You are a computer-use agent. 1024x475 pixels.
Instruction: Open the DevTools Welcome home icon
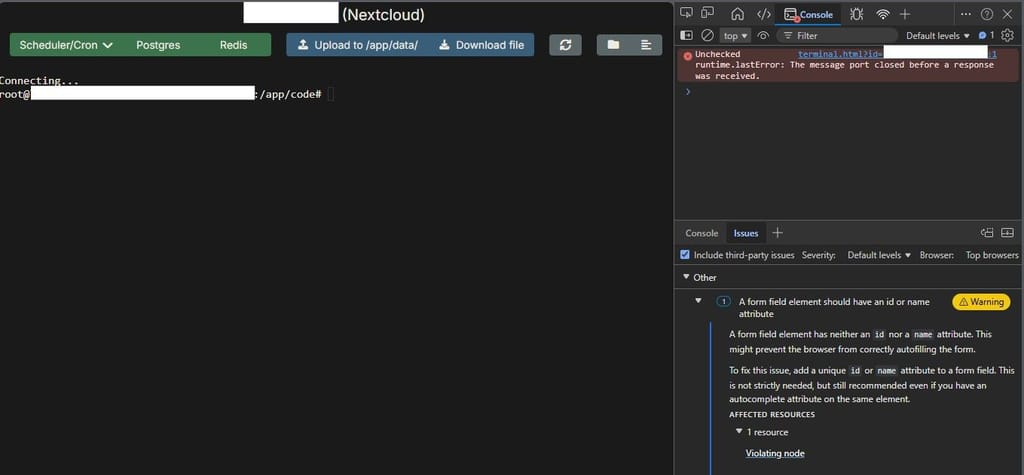[x=737, y=14]
